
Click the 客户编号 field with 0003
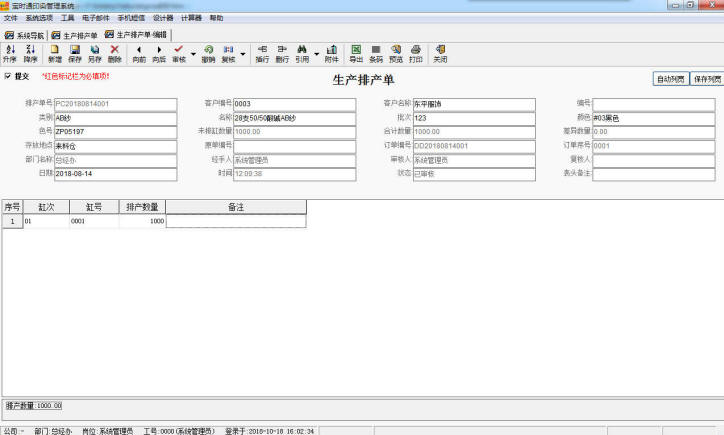295,104
